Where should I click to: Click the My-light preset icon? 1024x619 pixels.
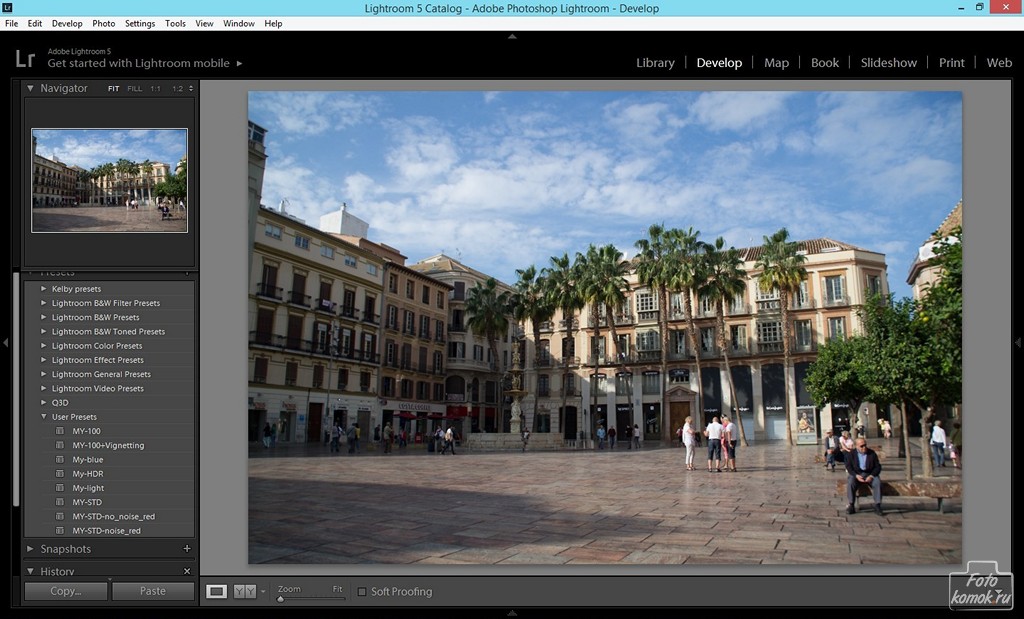(x=60, y=488)
